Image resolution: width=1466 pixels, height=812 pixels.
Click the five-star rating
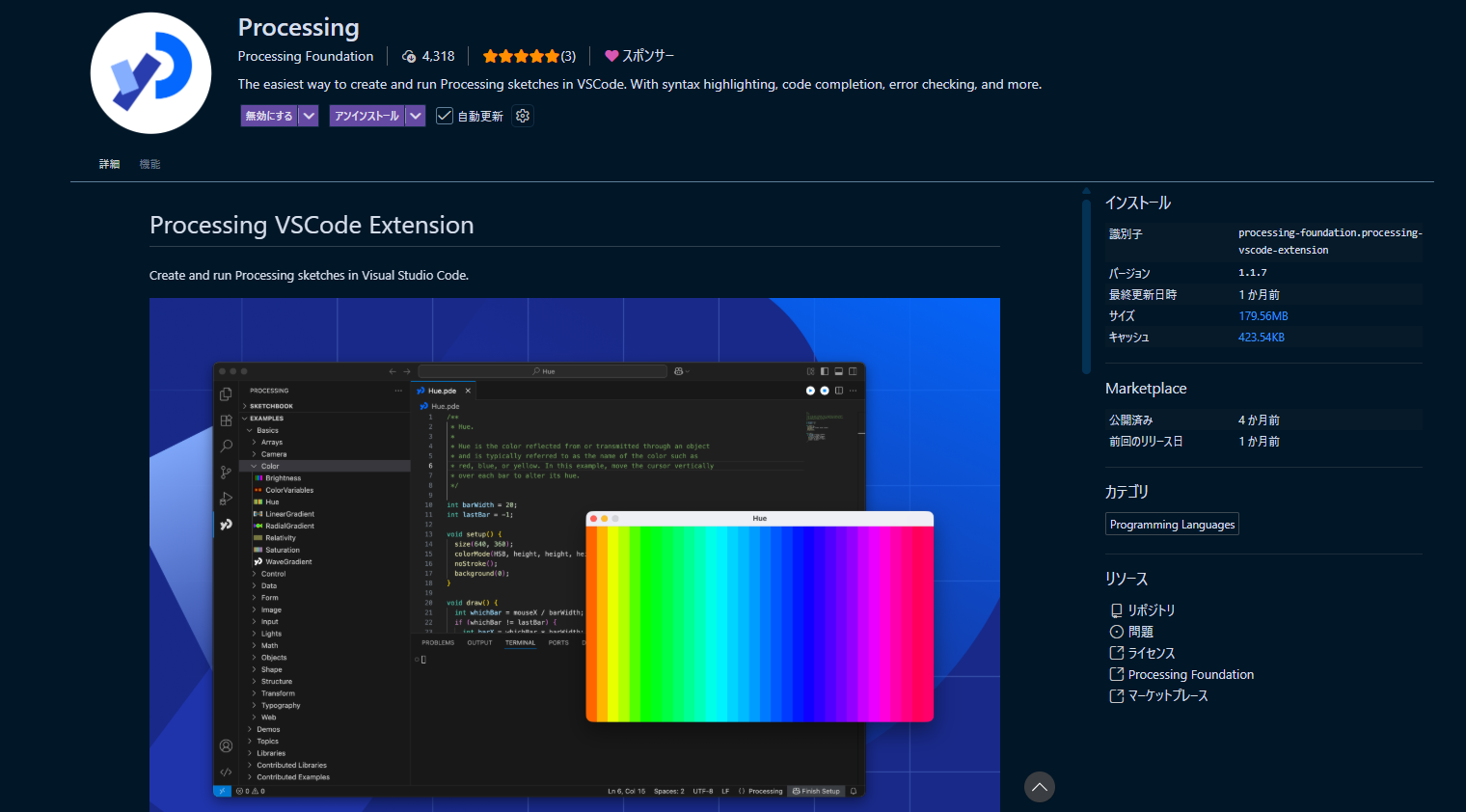coord(521,56)
